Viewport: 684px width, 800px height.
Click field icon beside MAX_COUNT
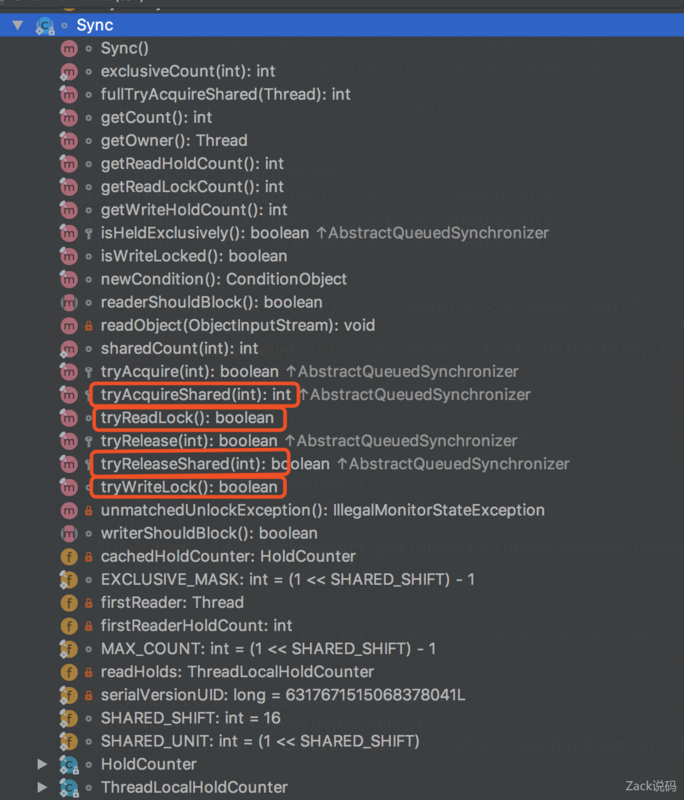69,649
